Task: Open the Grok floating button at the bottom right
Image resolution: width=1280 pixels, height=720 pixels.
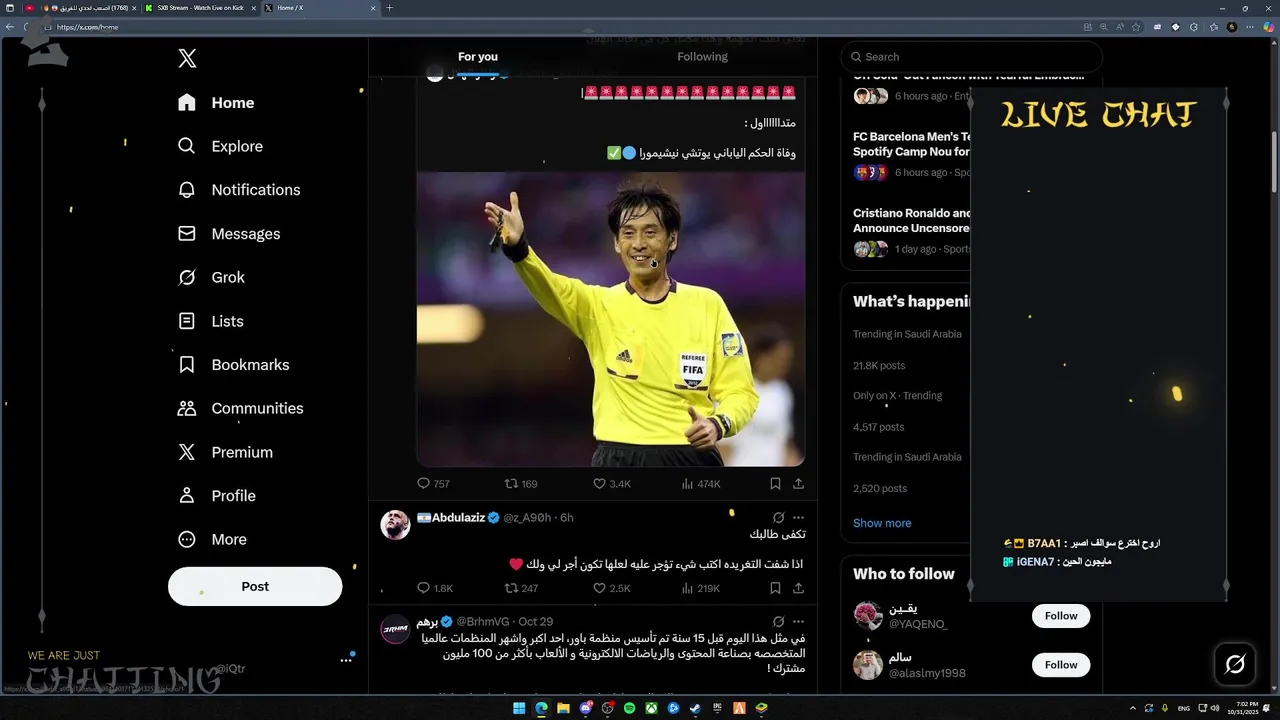Action: click(1235, 664)
